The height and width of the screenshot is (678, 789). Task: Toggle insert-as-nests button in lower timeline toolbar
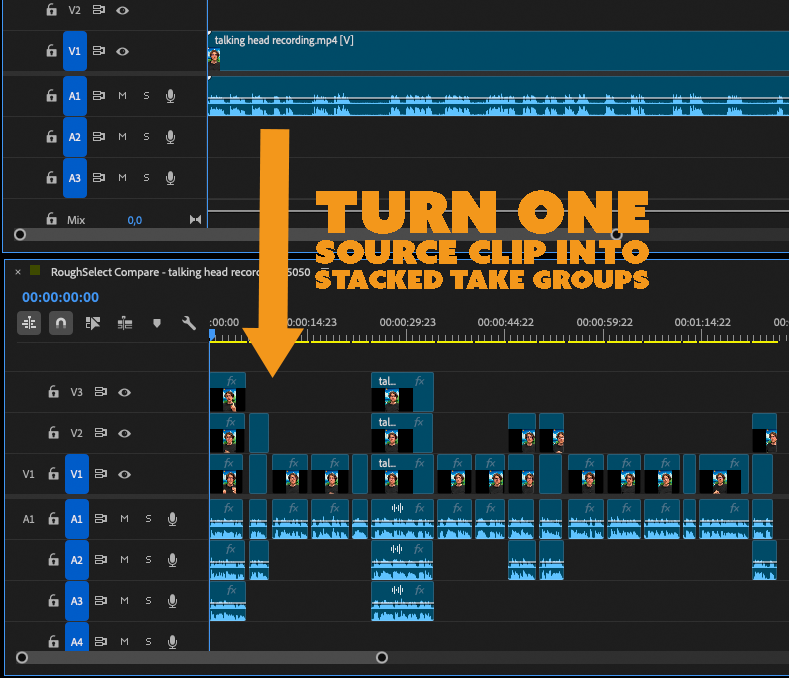(29, 323)
